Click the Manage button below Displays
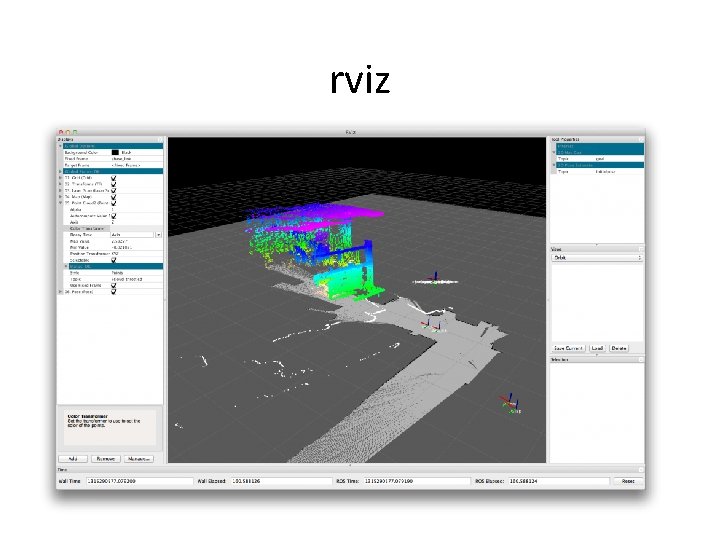 pyautogui.click(x=139, y=459)
